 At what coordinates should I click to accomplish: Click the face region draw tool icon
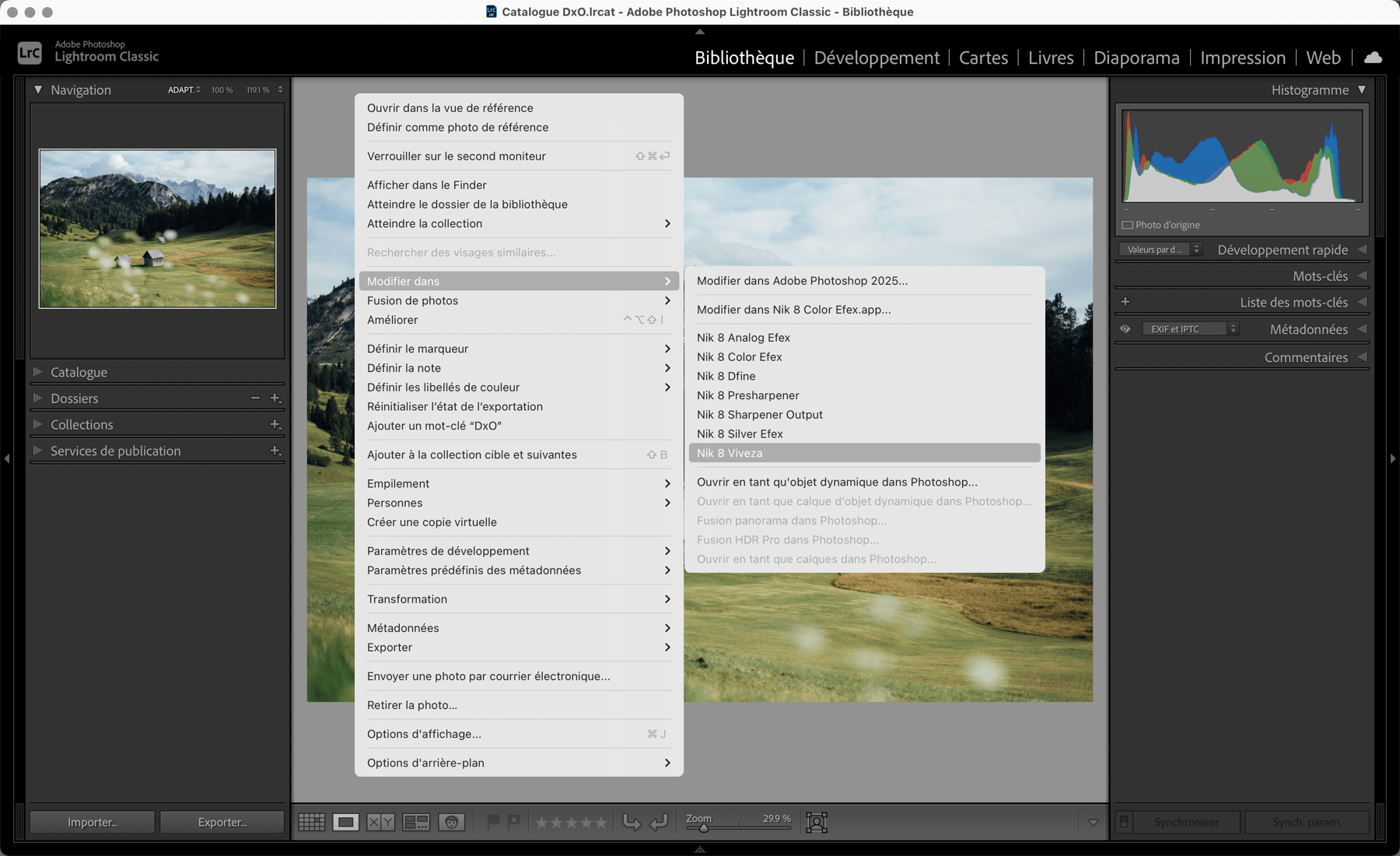coord(817,822)
